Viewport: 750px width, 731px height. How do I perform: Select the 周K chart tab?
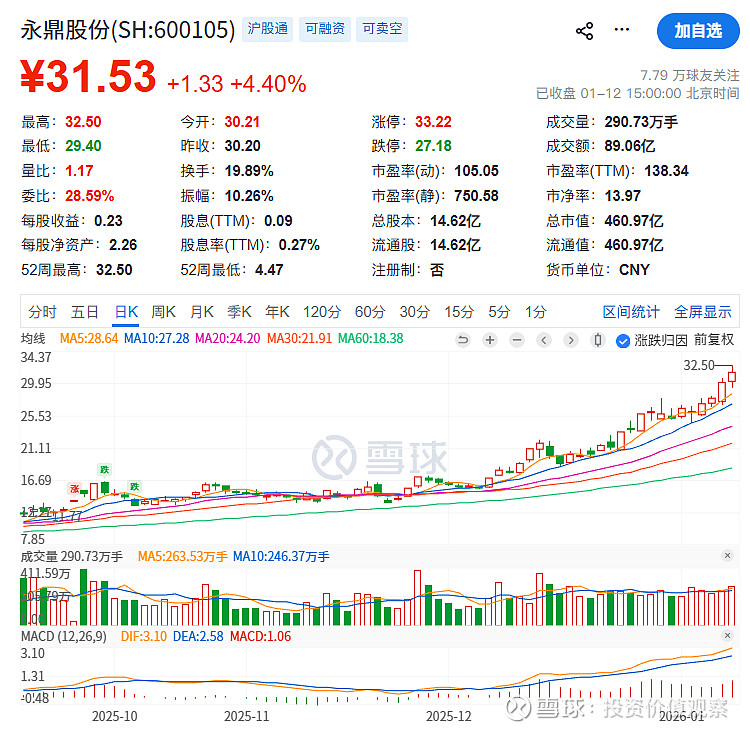164,312
